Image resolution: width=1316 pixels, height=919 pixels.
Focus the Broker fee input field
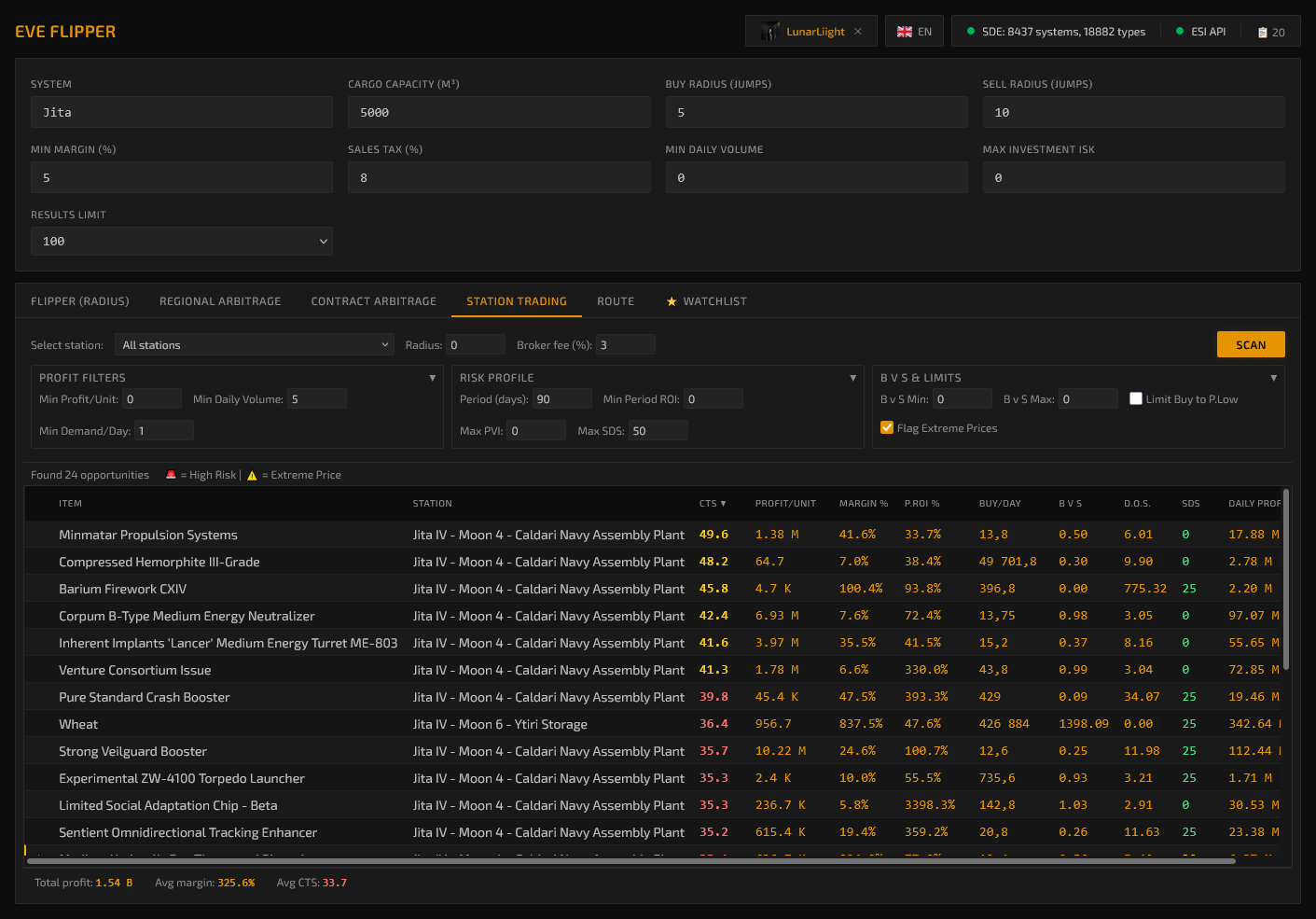626,345
